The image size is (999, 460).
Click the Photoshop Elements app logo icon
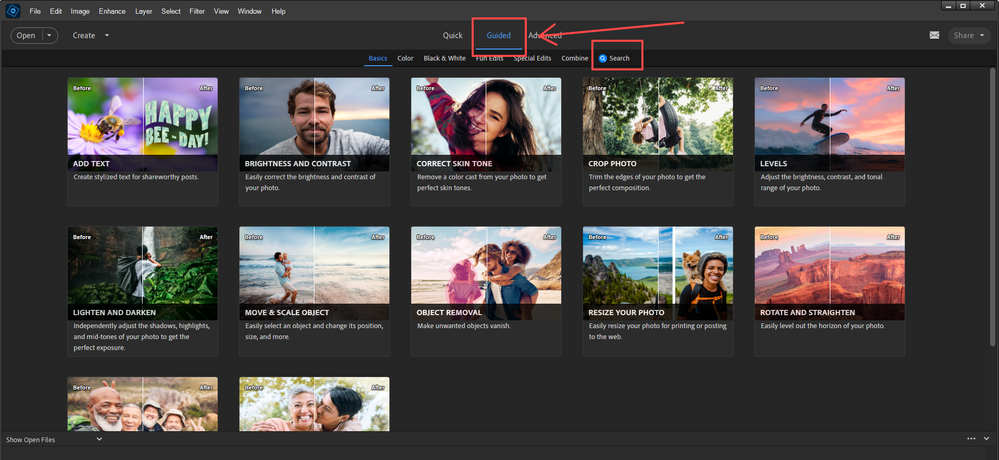[14, 11]
